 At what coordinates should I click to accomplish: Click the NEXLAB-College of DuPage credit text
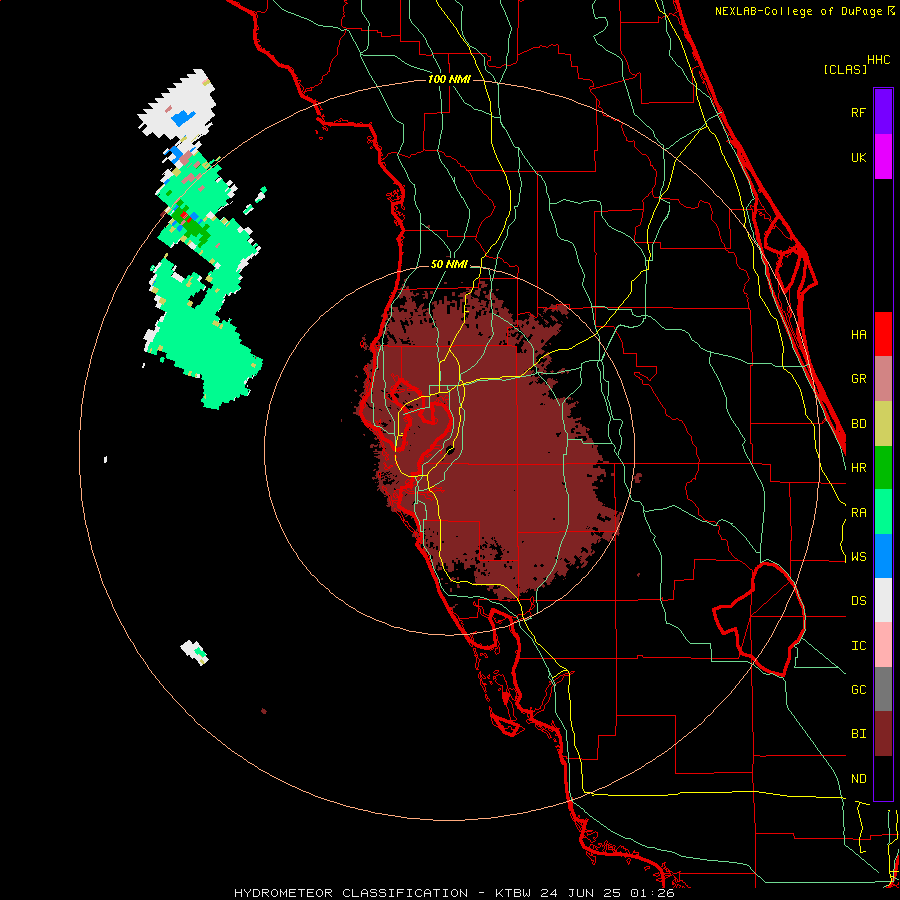(800, 11)
